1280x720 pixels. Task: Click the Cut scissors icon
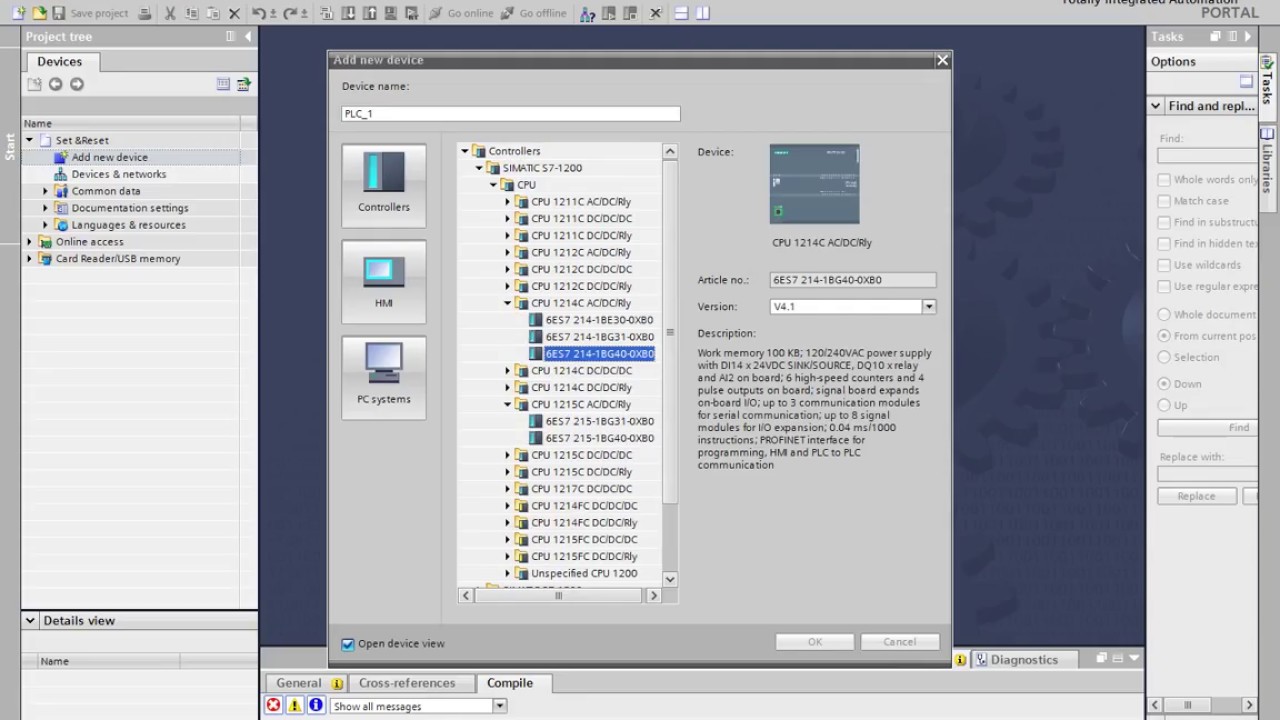(x=170, y=13)
